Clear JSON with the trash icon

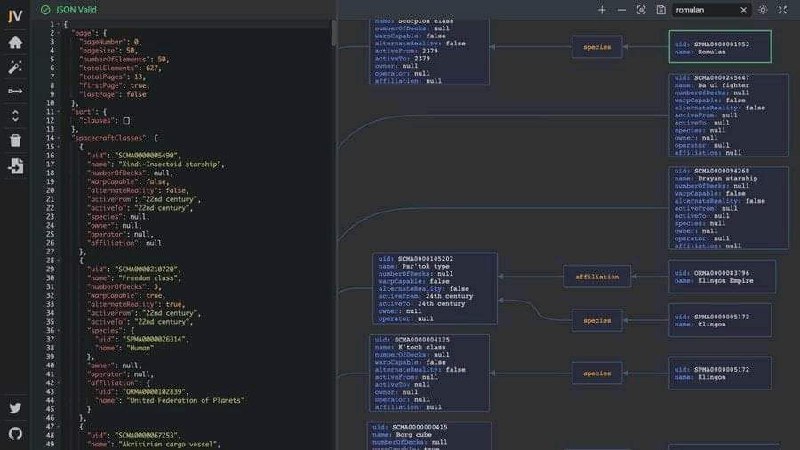pos(15,141)
